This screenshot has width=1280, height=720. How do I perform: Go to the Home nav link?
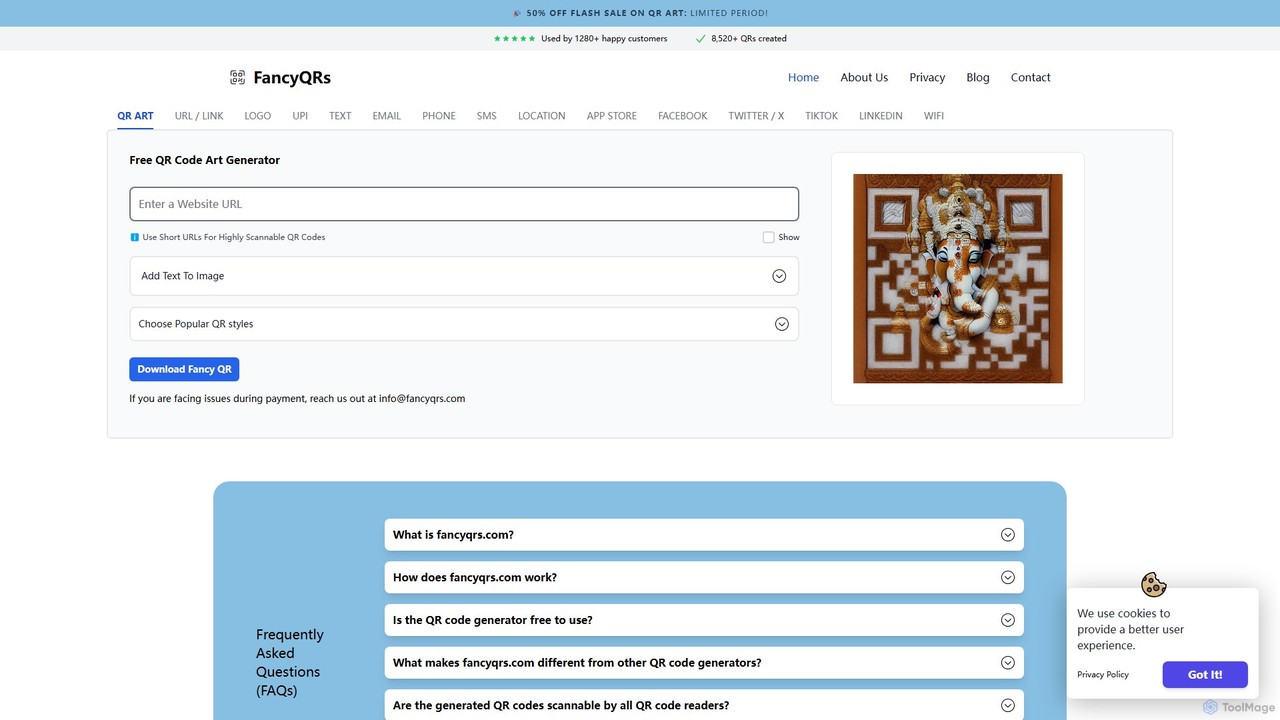tap(803, 77)
